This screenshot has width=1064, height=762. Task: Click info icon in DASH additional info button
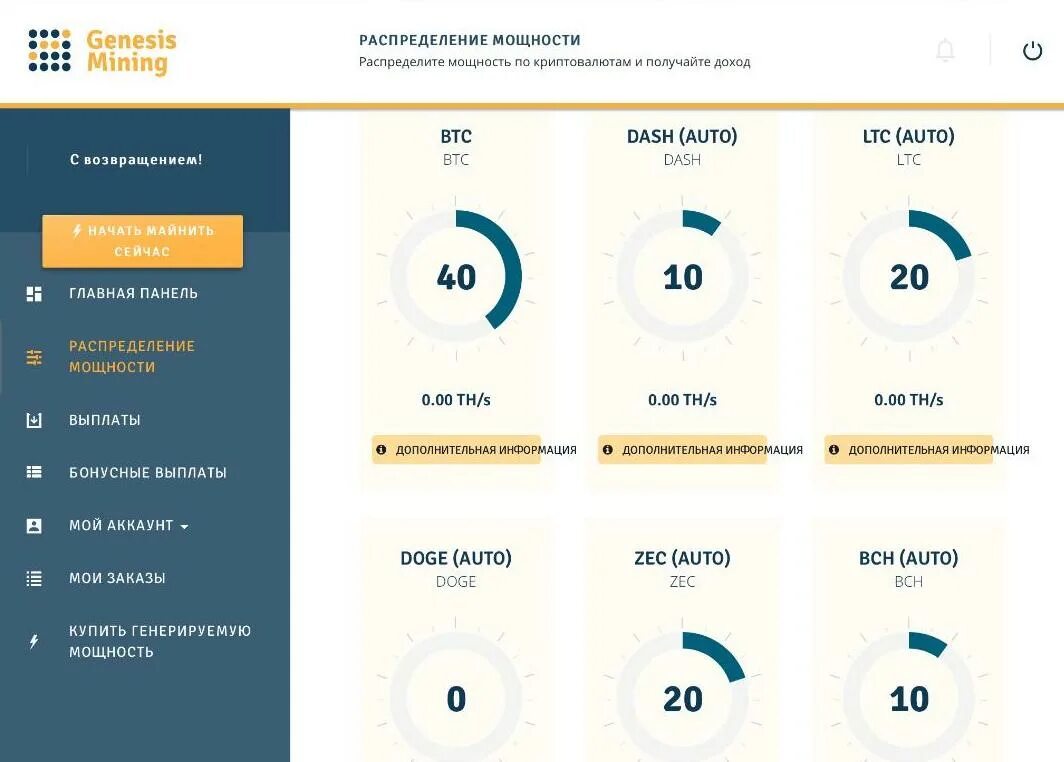tap(608, 450)
